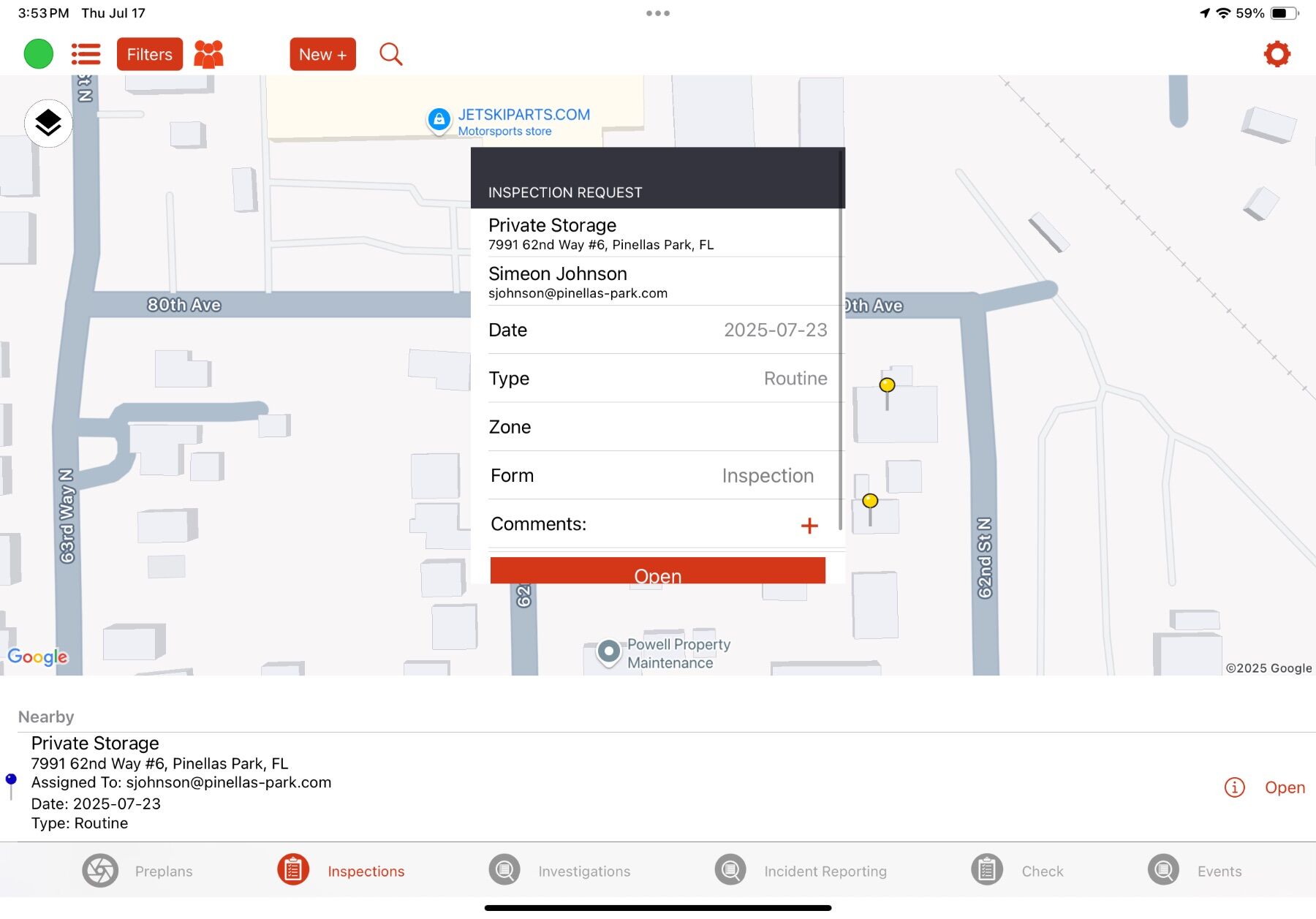Tap the Assigned To line in Nearby list
This screenshot has height=919, width=1316.
[181, 782]
